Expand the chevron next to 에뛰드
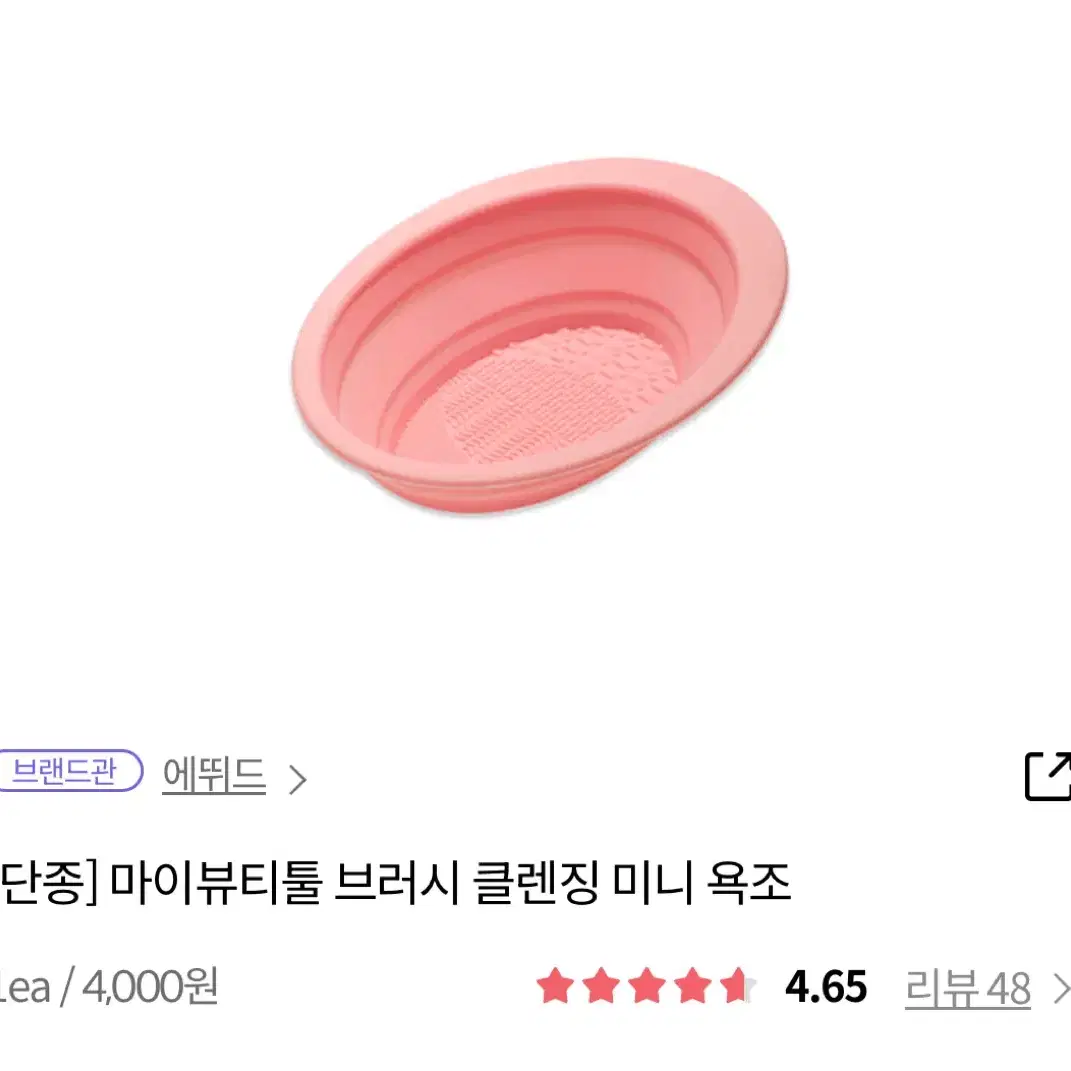 pyautogui.click(x=297, y=779)
